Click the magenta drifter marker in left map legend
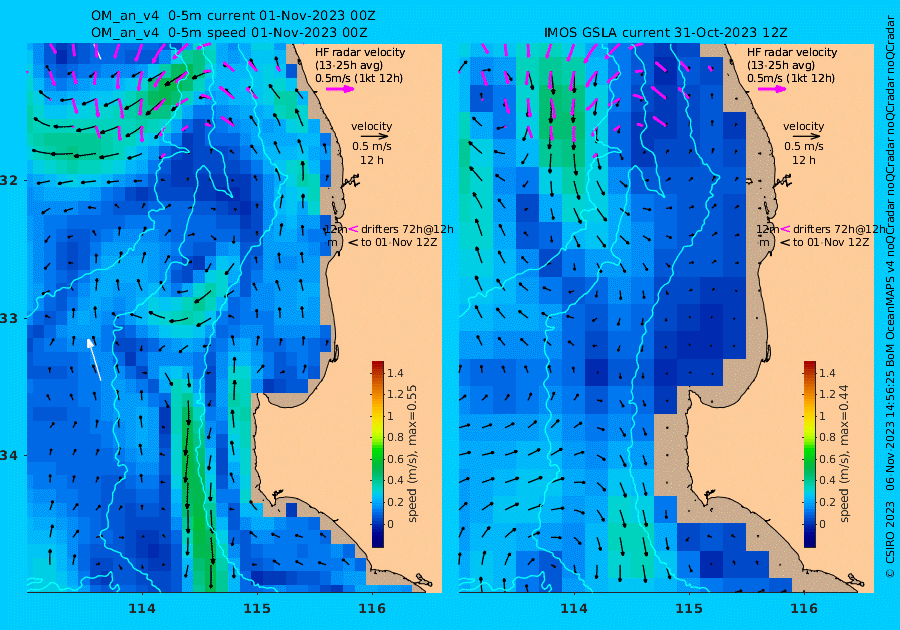Viewport: 900px width, 630px height. (x=352, y=229)
